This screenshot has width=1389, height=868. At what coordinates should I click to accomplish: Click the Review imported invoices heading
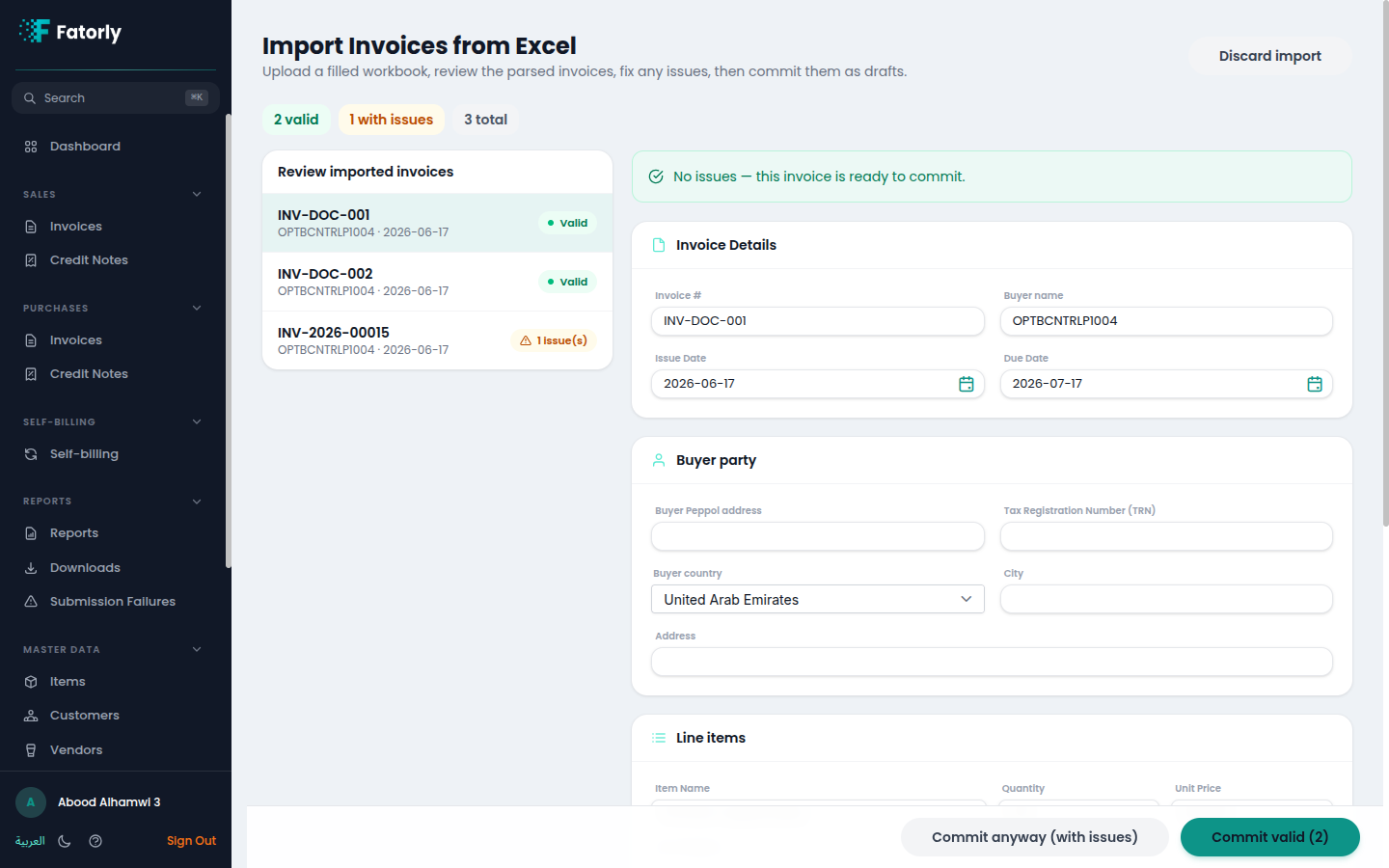click(366, 172)
